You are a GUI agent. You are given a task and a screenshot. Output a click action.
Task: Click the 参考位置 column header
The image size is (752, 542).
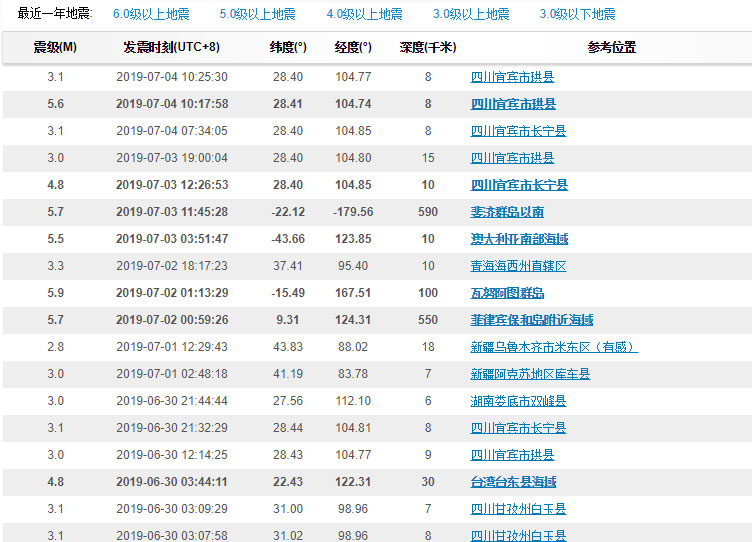point(611,47)
